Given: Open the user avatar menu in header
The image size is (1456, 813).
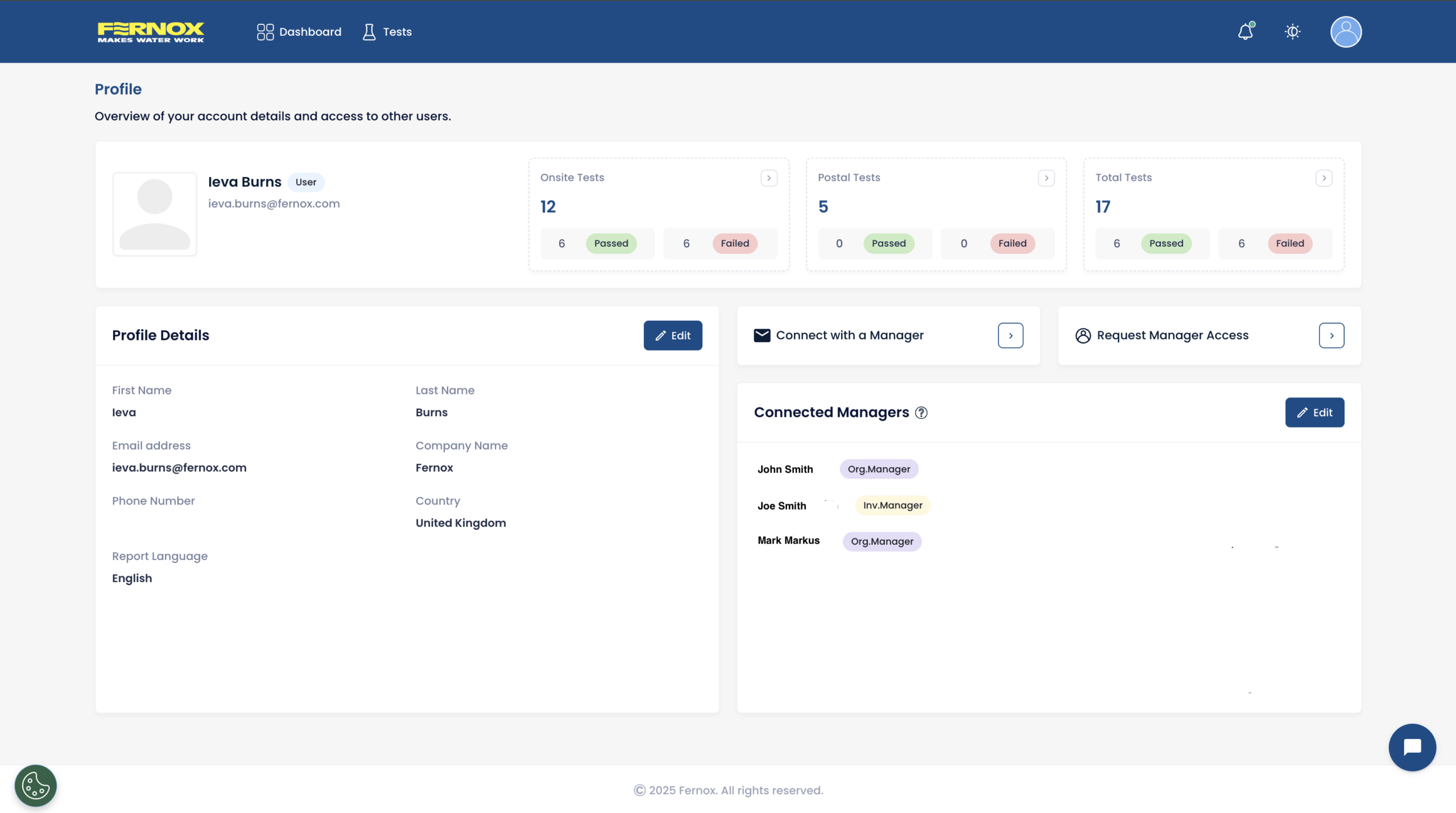Looking at the screenshot, I should pyautogui.click(x=1346, y=32).
